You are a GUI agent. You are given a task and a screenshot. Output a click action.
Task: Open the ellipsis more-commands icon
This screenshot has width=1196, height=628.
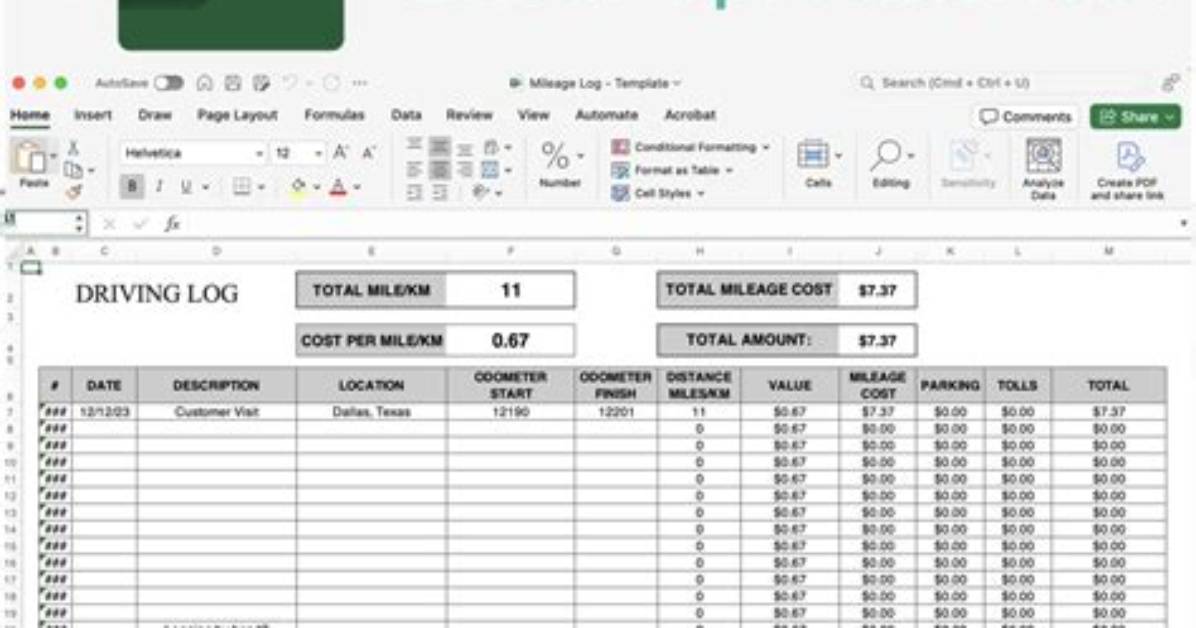pos(359,83)
